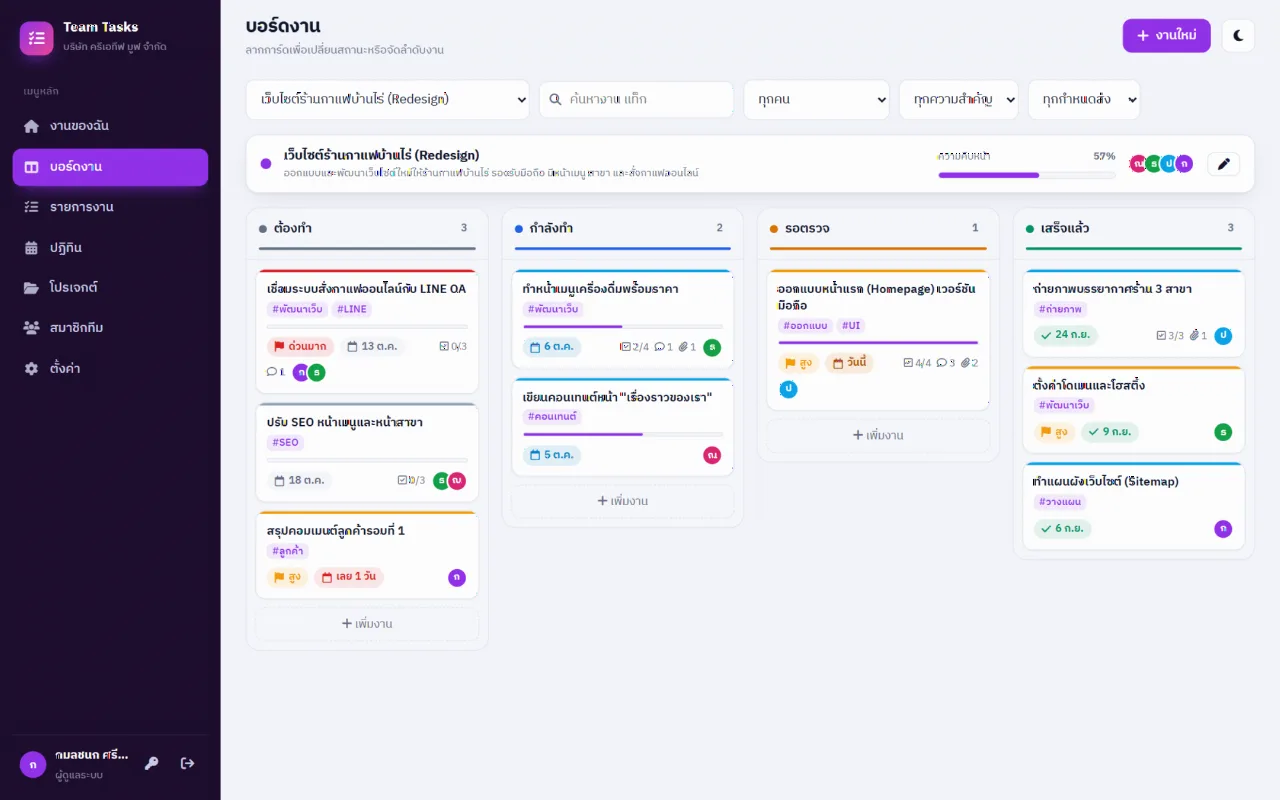Viewport: 1280px width, 800px height.
Task: Click the Team Tasks logo icon
Action: (x=37, y=38)
